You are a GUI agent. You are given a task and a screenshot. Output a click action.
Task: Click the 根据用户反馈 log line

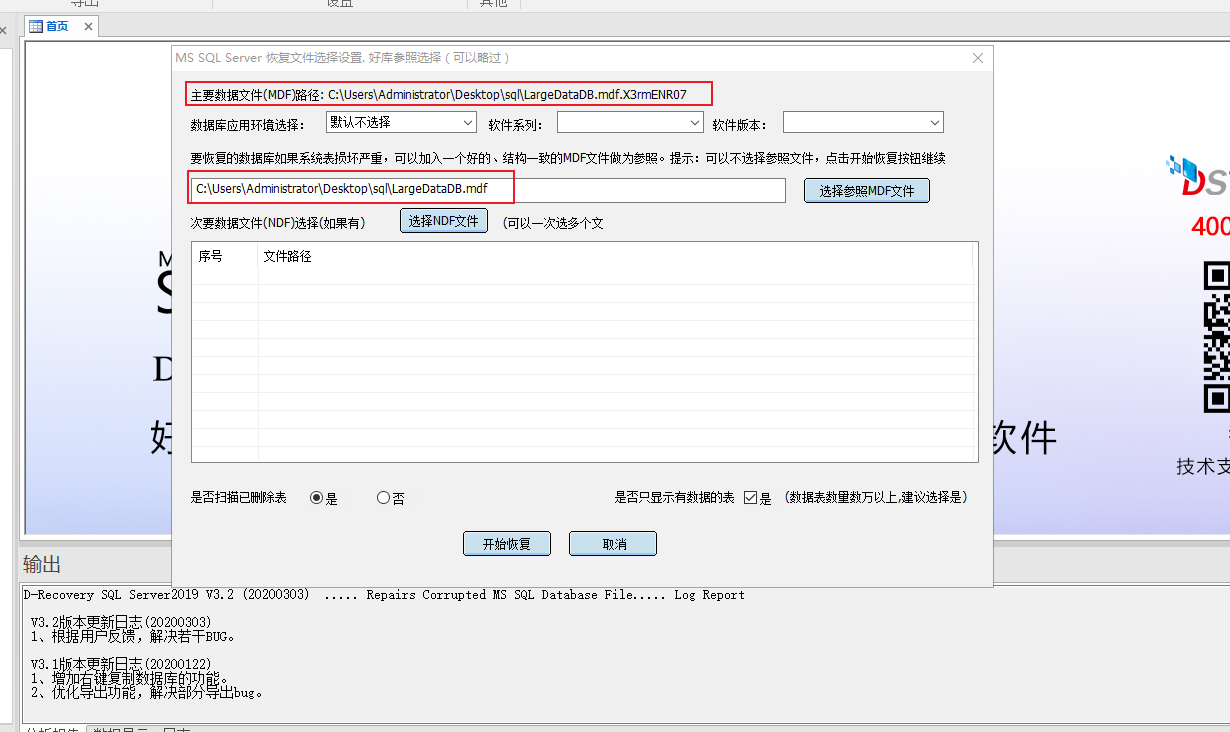[133, 636]
